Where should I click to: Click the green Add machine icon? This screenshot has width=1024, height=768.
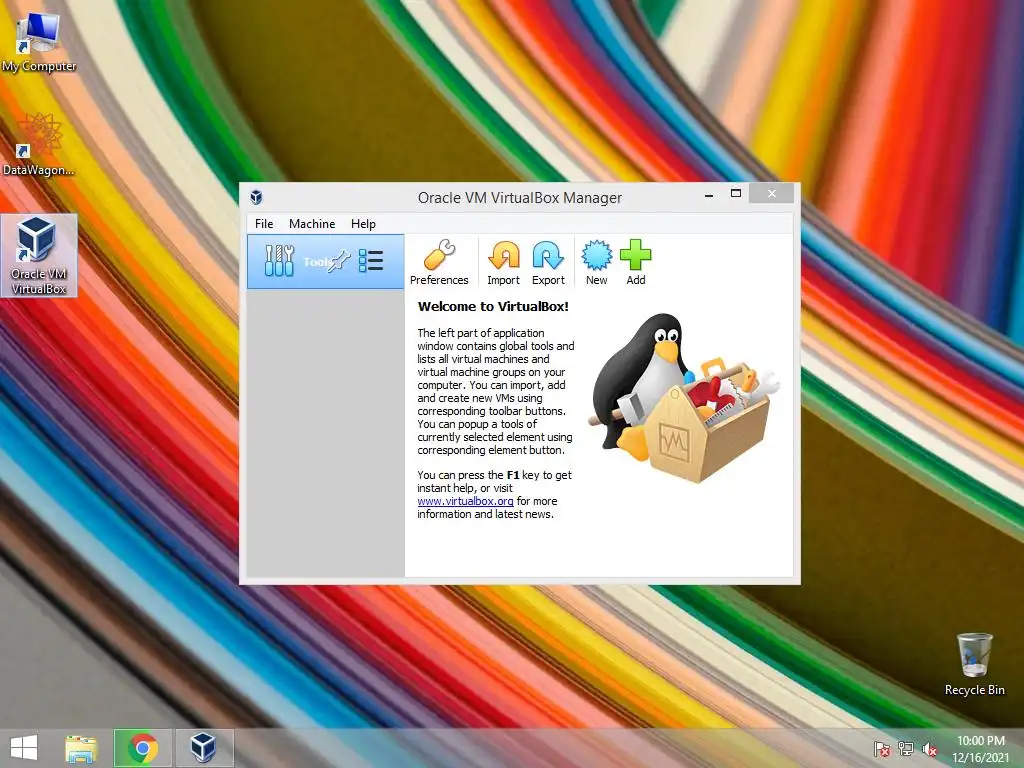point(635,262)
